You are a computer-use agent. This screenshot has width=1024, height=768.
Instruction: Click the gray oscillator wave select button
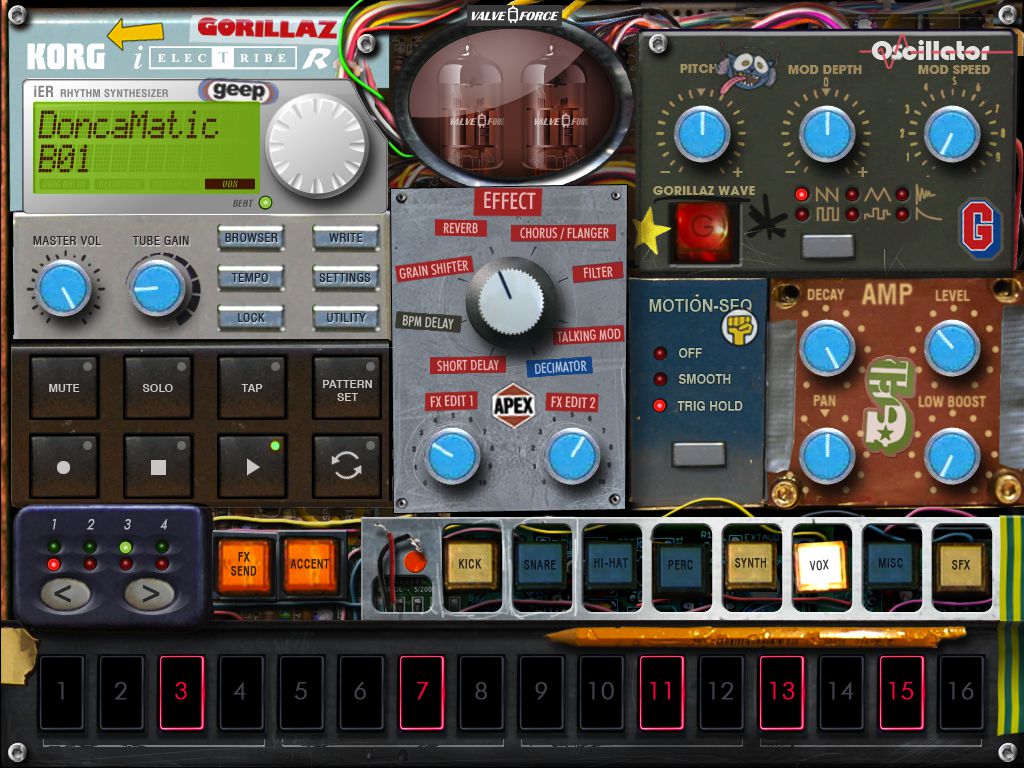point(827,247)
